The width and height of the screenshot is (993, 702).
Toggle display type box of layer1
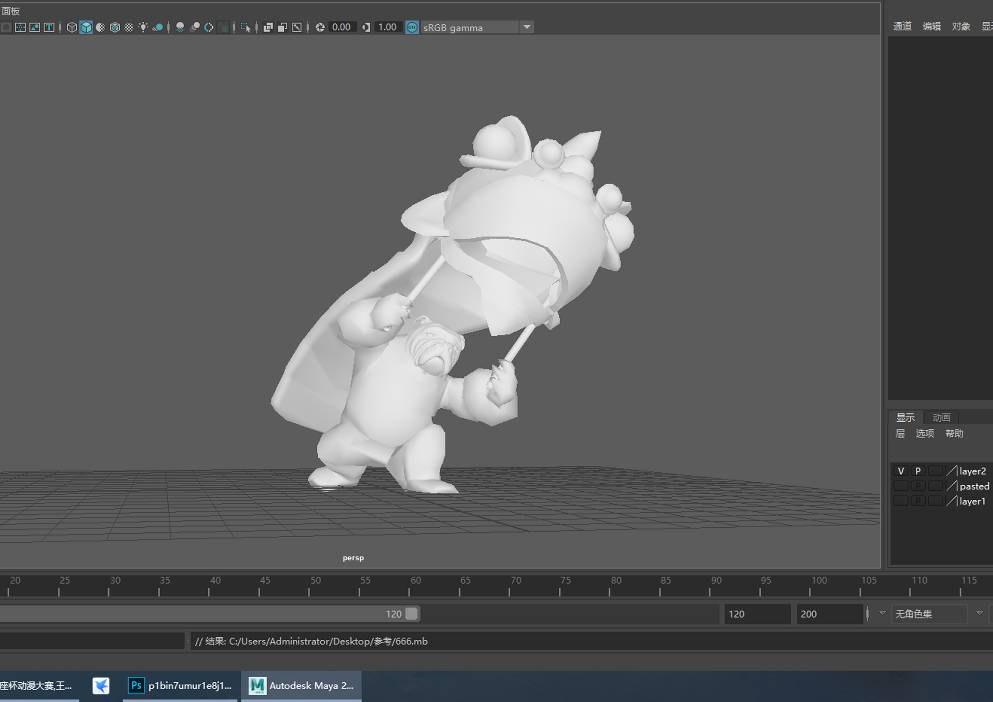pos(935,501)
